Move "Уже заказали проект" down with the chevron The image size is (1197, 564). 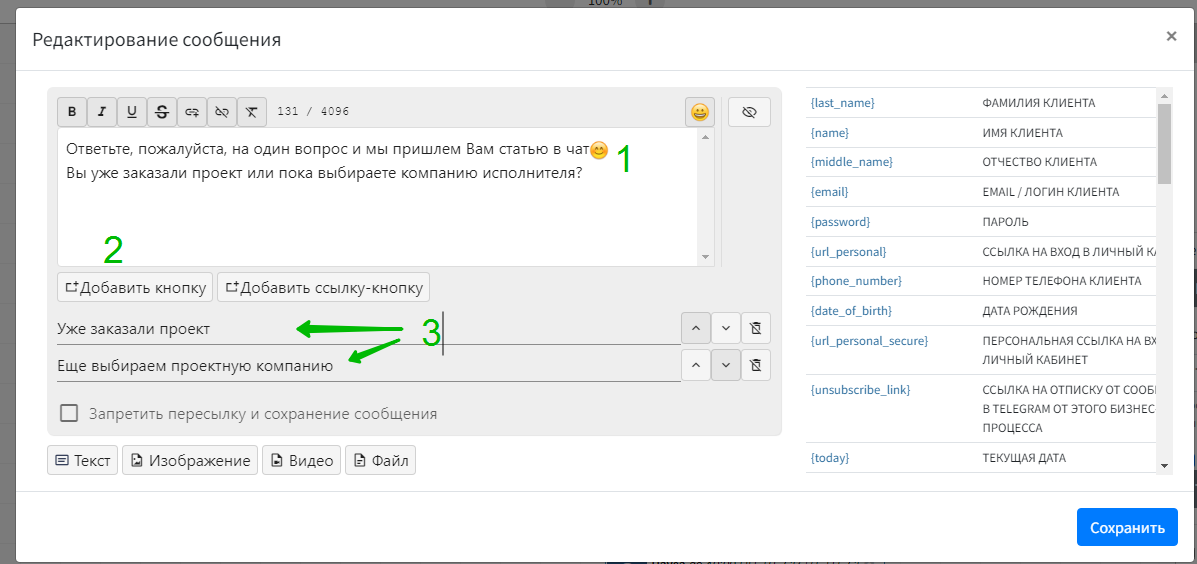point(726,328)
